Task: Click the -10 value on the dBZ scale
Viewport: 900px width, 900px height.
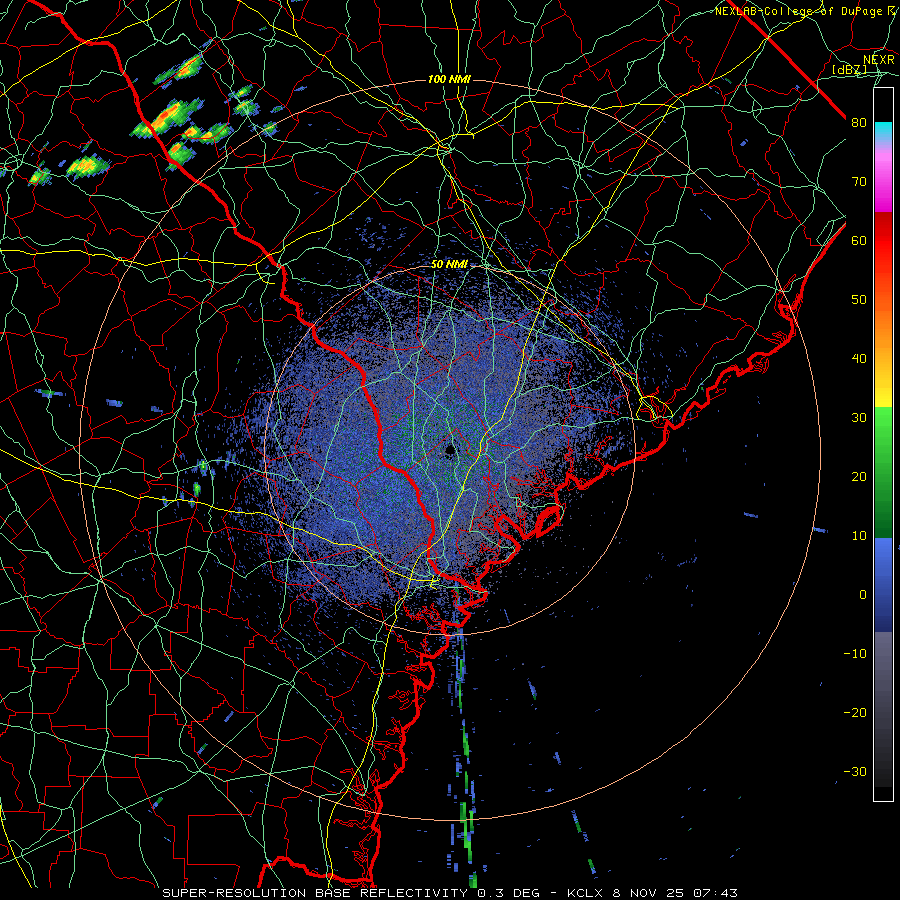Action: click(855, 653)
